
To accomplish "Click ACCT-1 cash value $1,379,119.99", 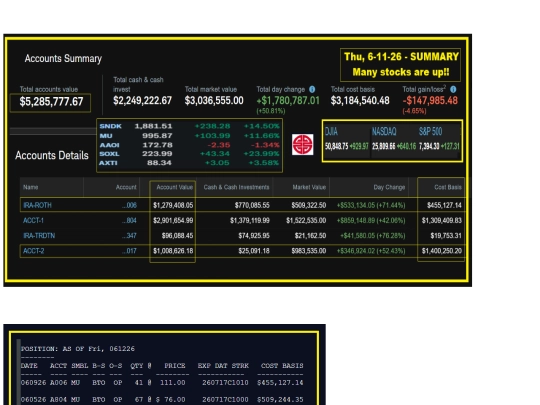I will click(x=250, y=220).
